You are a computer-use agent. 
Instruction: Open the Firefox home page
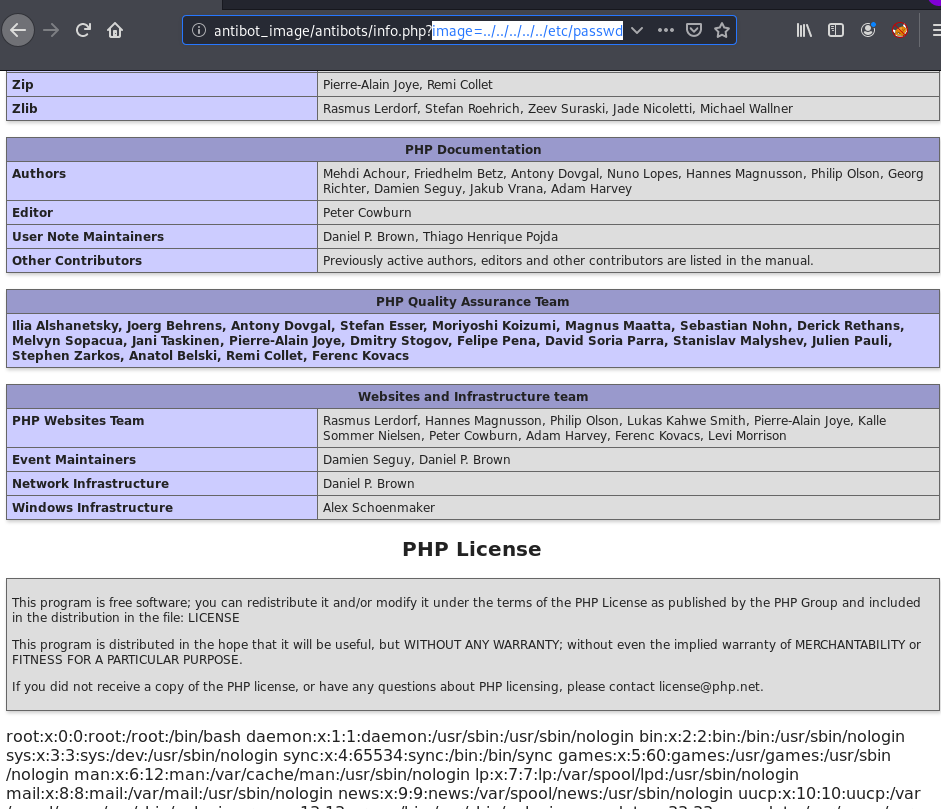[x=115, y=30]
